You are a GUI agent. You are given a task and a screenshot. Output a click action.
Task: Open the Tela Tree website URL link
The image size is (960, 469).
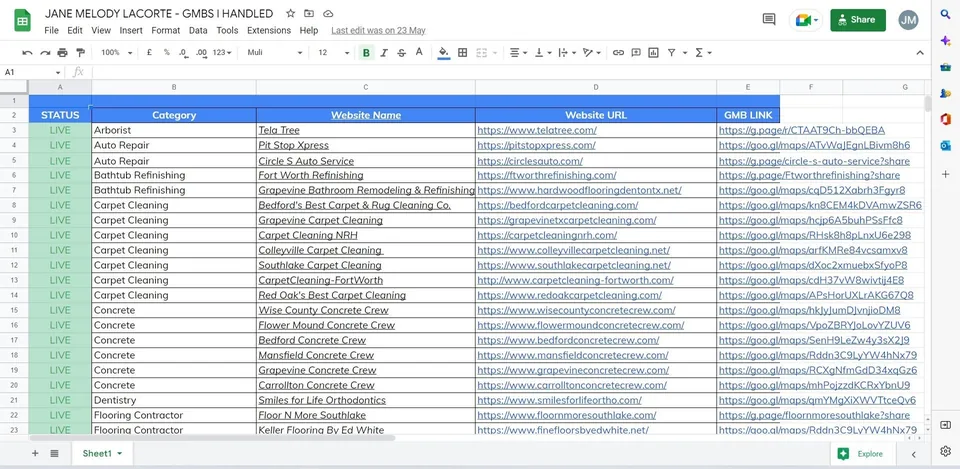tap(537, 130)
